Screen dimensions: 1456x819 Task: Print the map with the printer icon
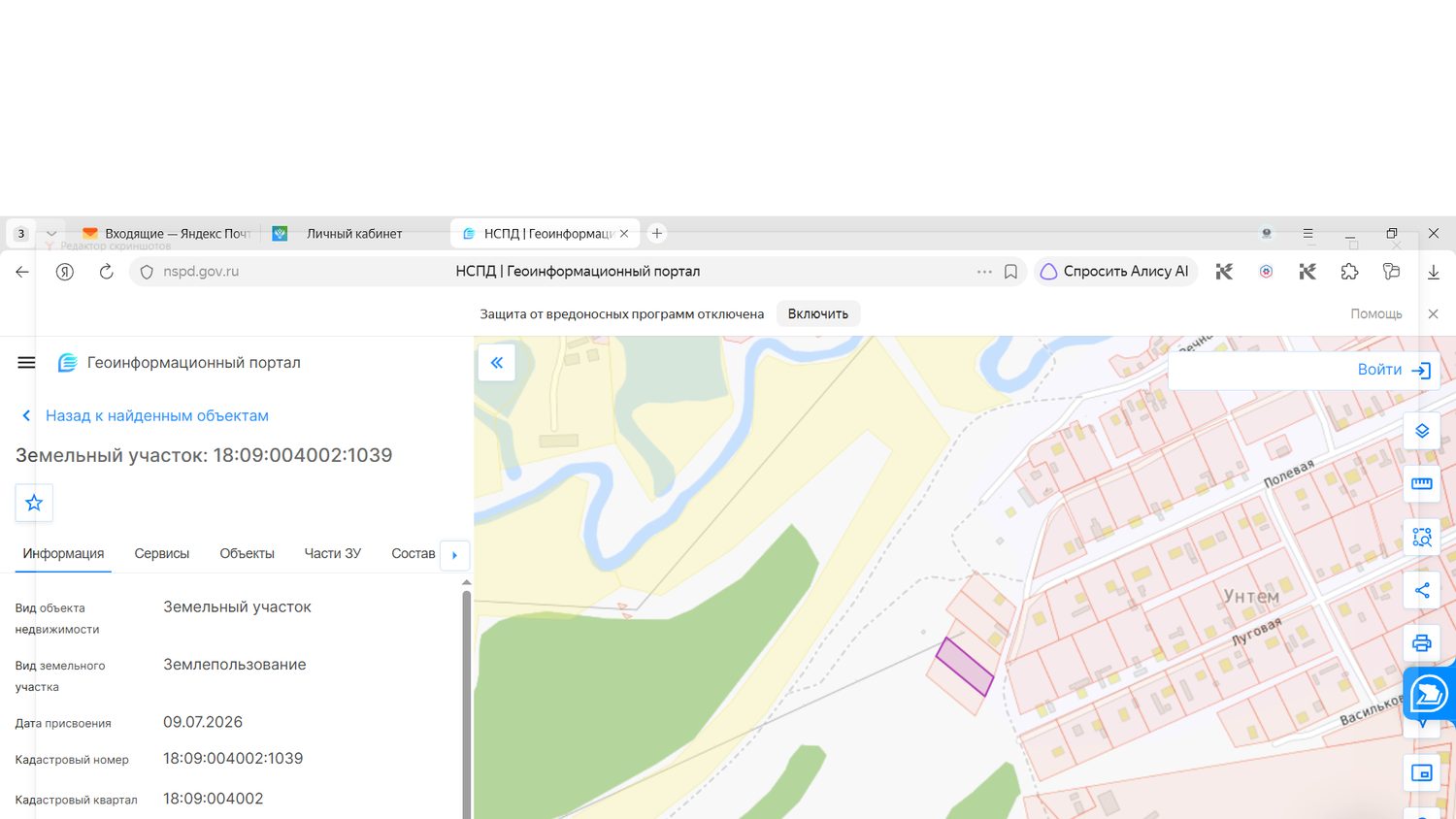click(x=1422, y=642)
